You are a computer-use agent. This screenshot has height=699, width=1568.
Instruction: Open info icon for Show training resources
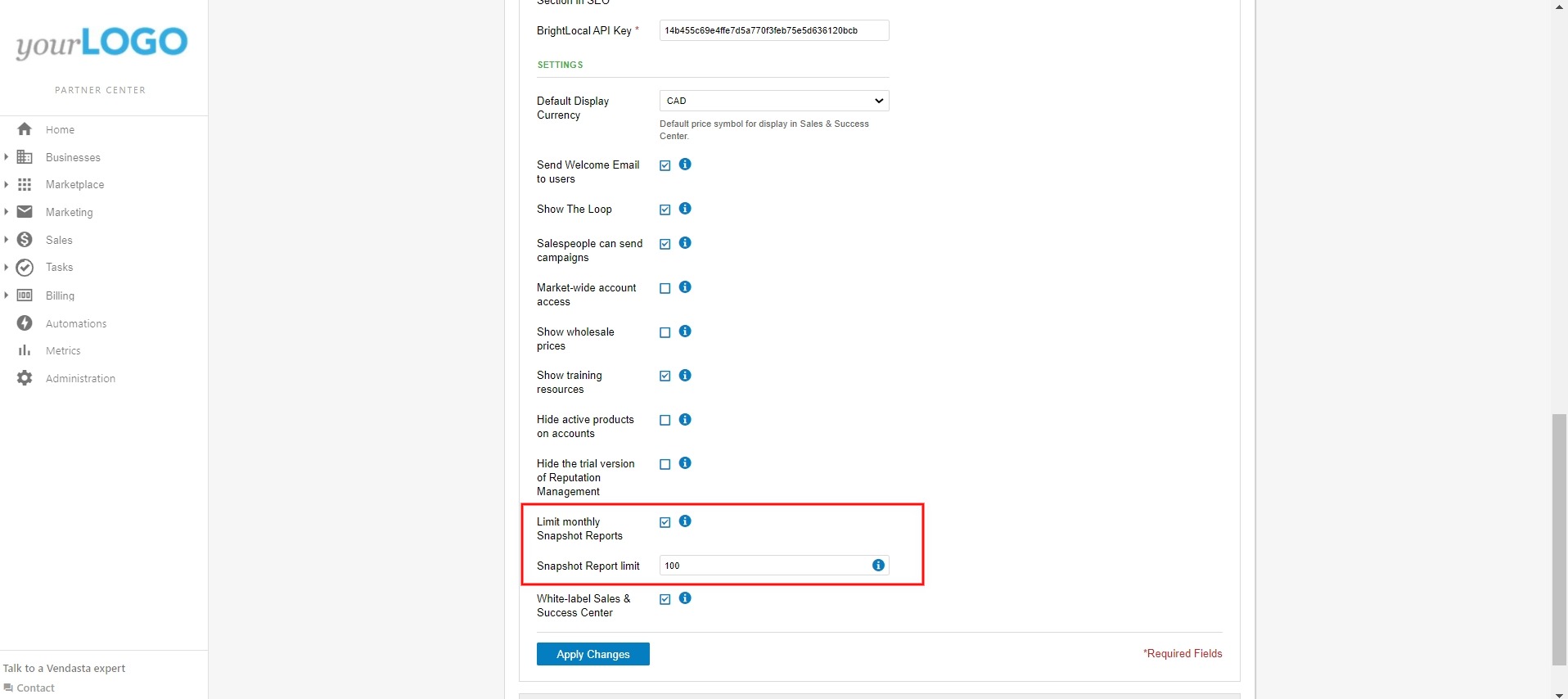tap(685, 376)
